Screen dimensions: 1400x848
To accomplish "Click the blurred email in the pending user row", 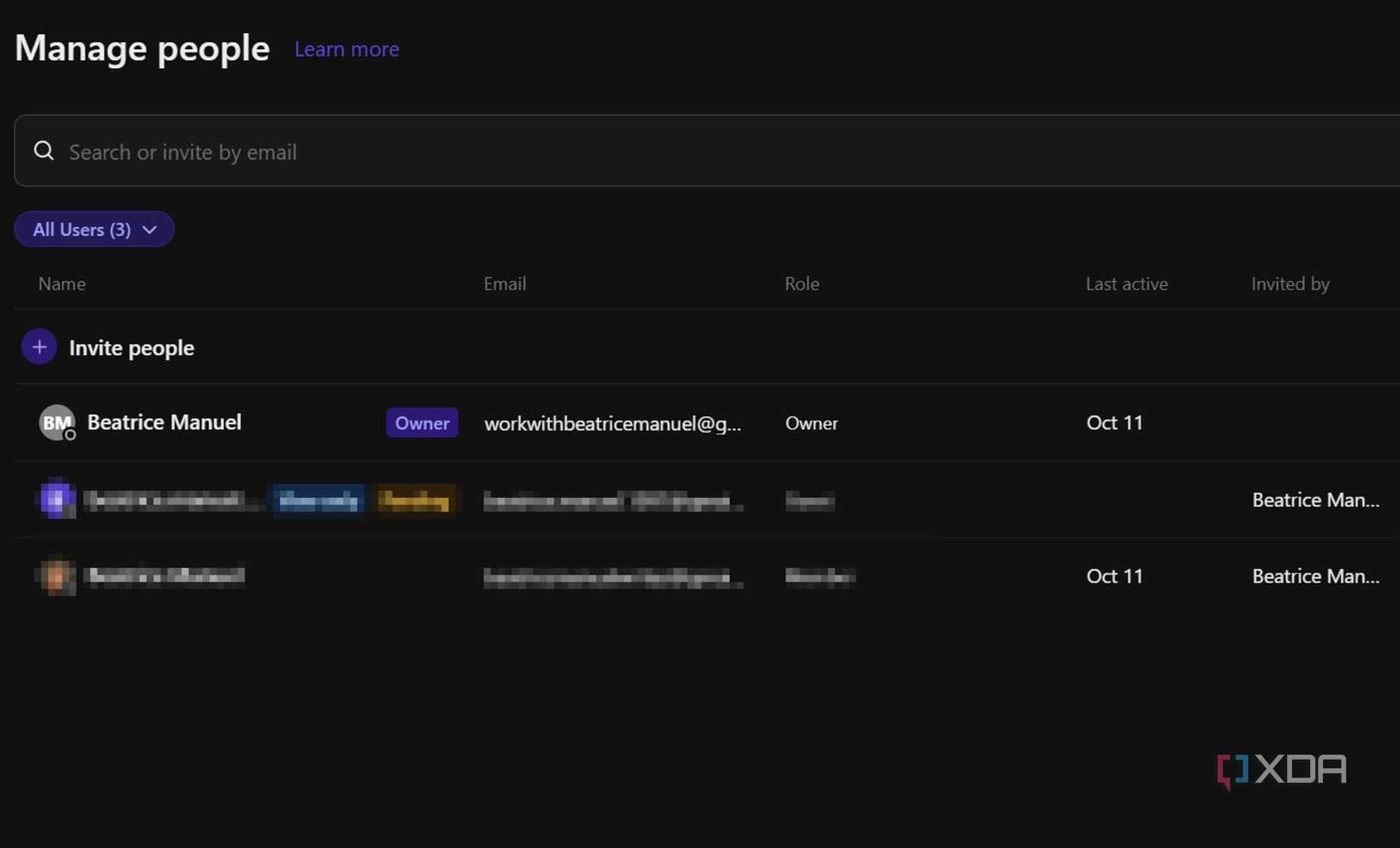I will tap(613, 501).
